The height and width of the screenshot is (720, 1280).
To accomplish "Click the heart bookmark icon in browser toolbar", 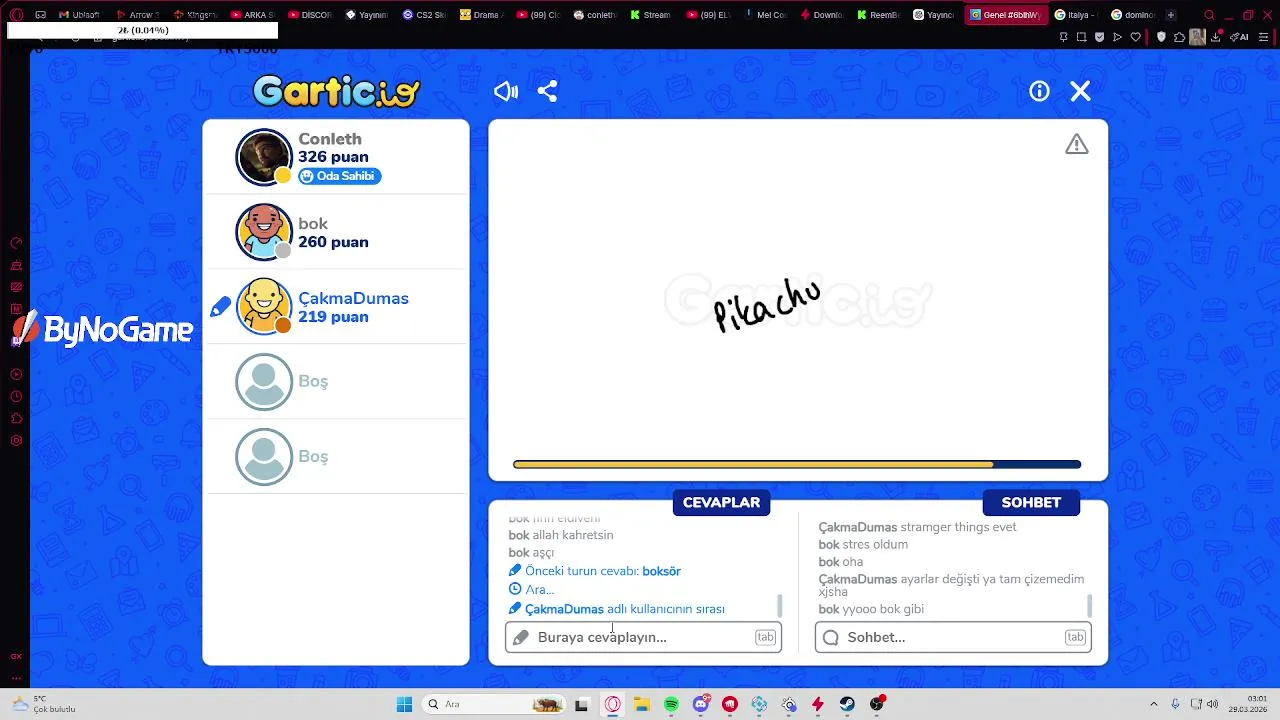I will coord(1135,37).
